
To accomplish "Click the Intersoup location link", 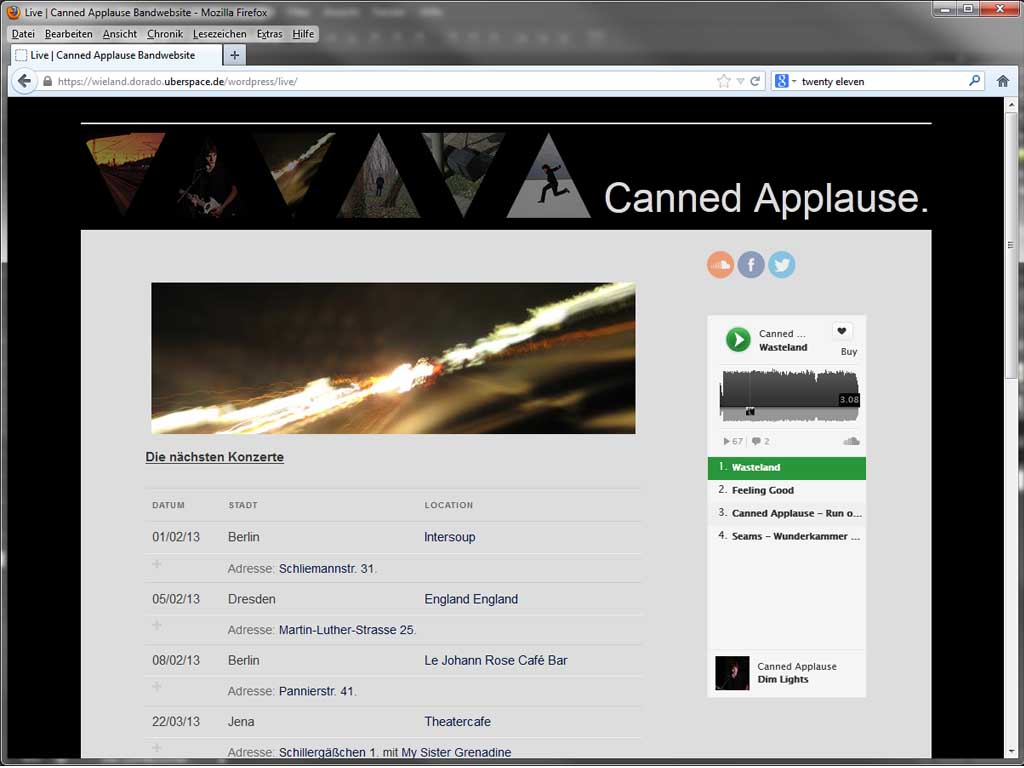I will click(449, 537).
